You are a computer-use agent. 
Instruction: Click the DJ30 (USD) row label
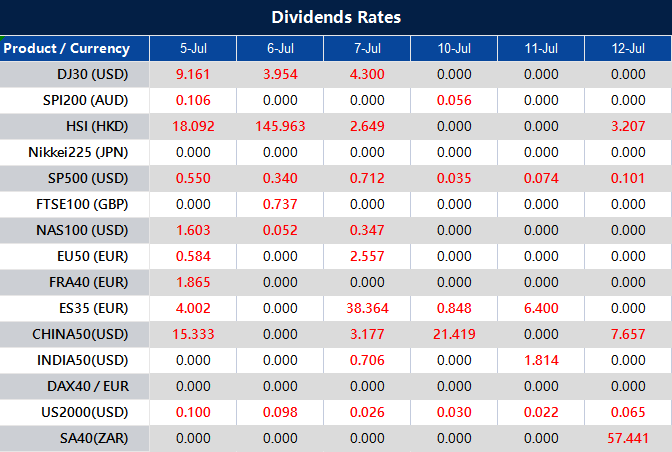point(92,74)
